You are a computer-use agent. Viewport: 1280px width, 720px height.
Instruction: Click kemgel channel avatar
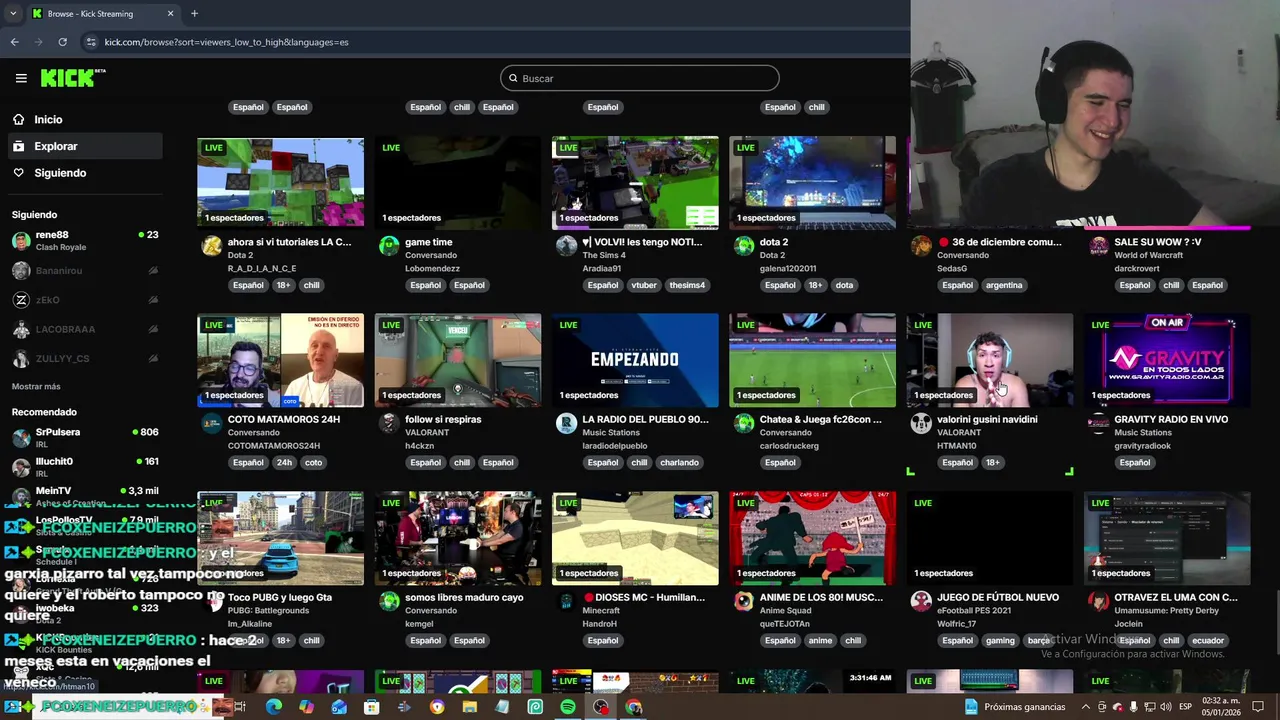coord(389,601)
